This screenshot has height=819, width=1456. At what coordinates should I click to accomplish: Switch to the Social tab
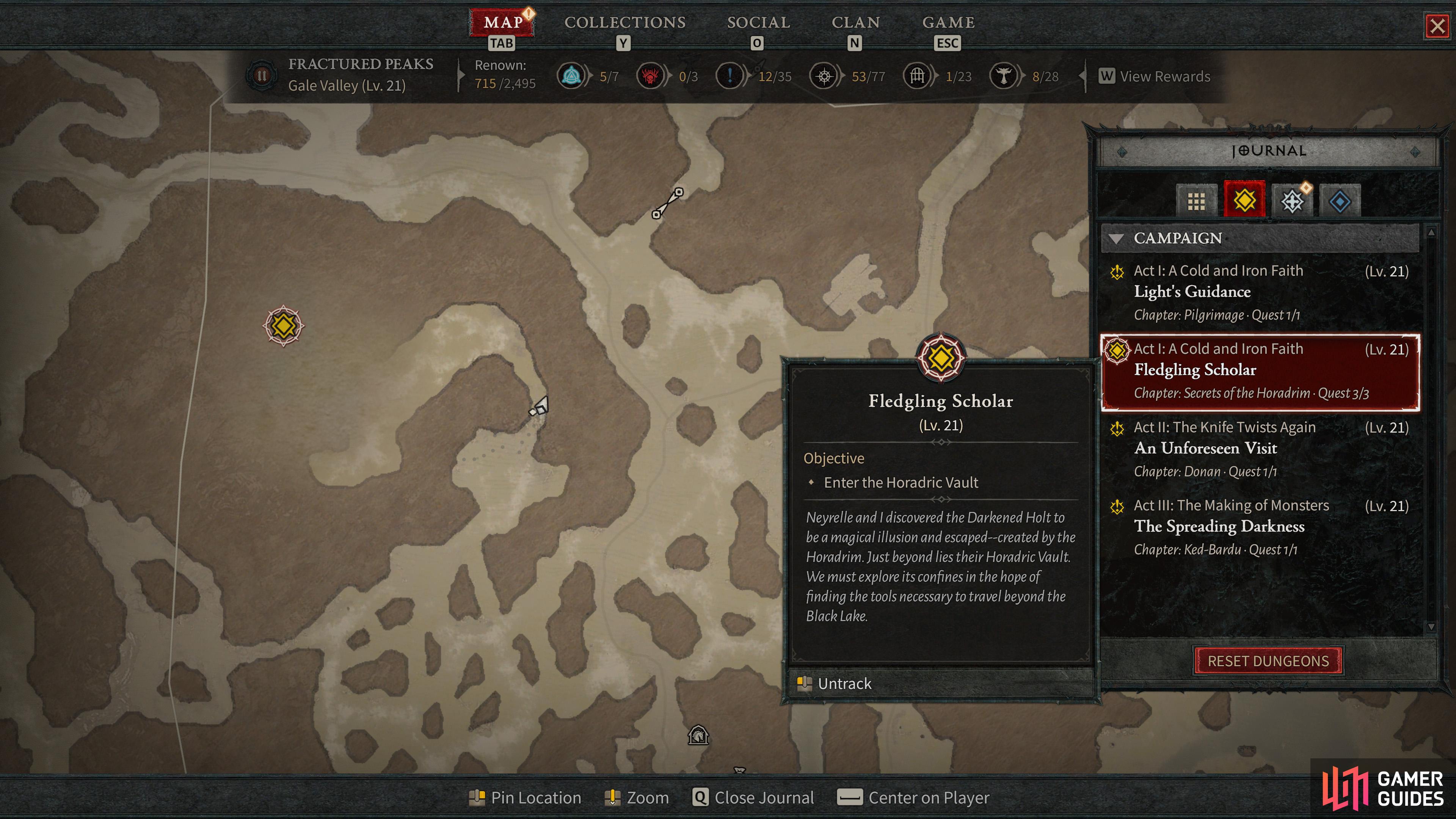tap(758, 23)
